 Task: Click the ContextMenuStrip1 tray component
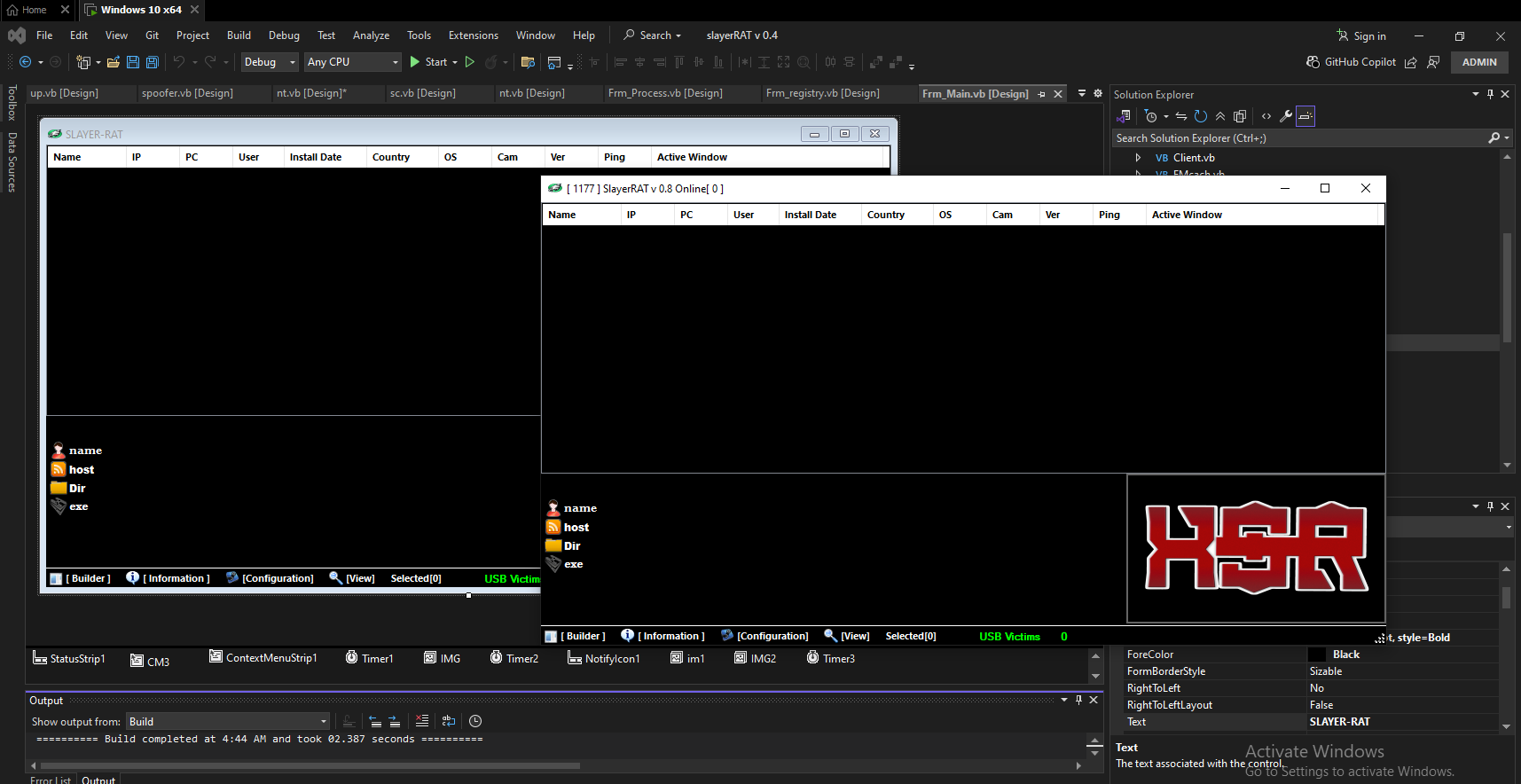263,657
